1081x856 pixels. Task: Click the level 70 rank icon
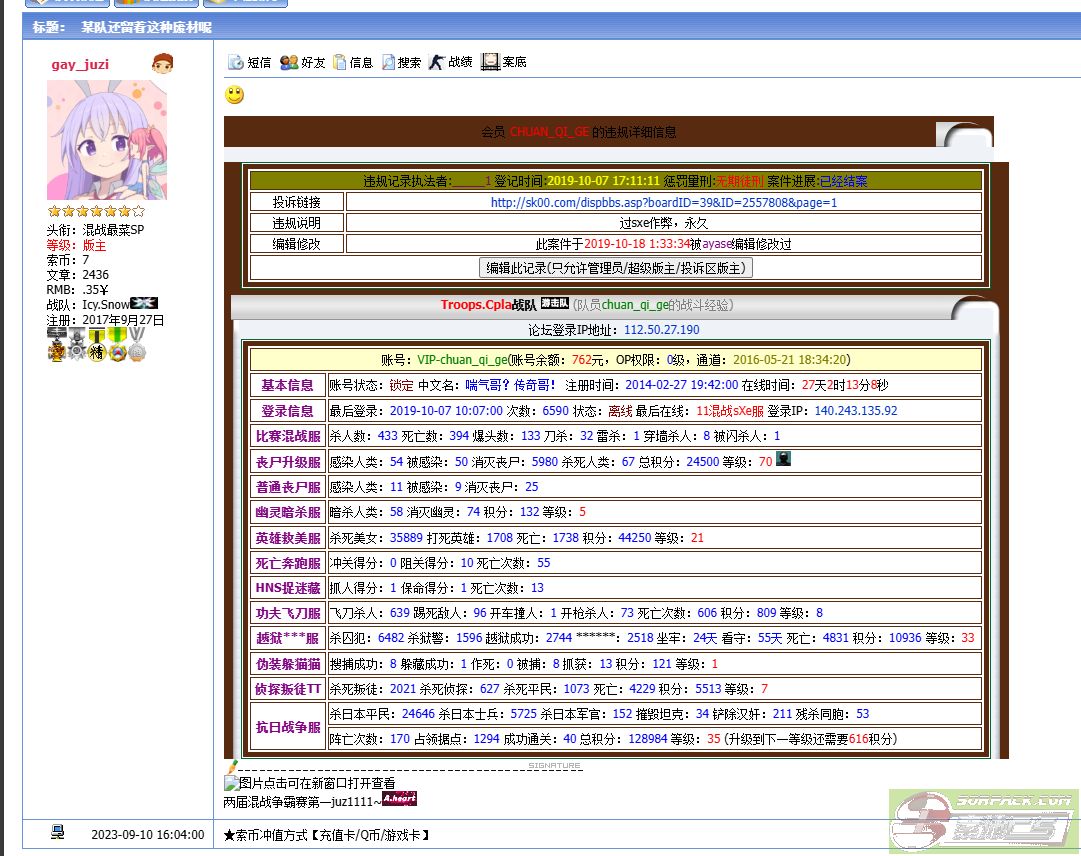(x=783, y=459)
